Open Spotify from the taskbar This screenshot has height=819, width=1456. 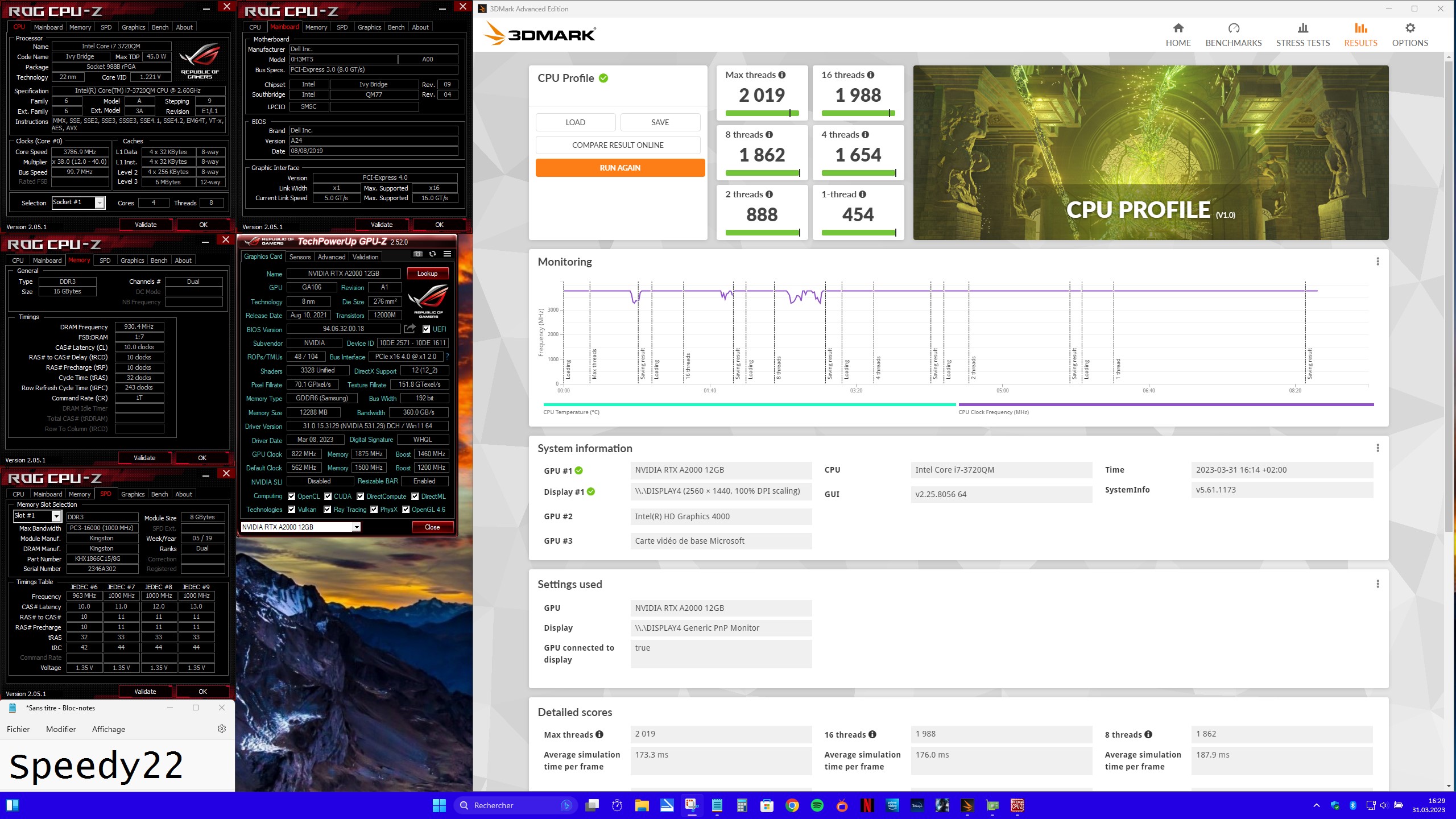pyautogui.click(x=817, y=805)
